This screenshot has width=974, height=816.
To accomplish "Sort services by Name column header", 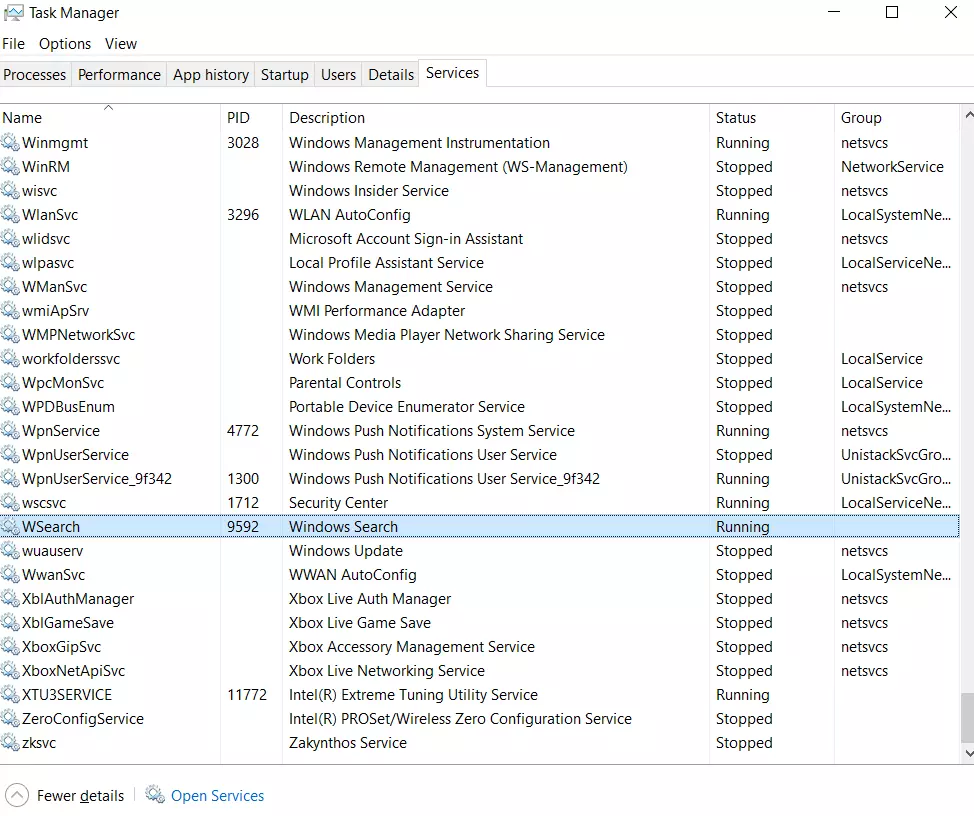I will 110,118.
